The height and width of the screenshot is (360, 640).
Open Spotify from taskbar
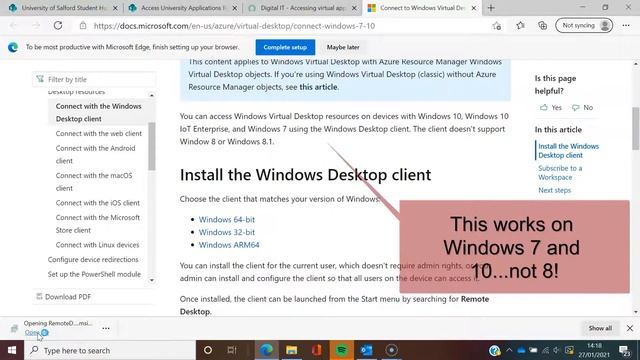point(342,350)
